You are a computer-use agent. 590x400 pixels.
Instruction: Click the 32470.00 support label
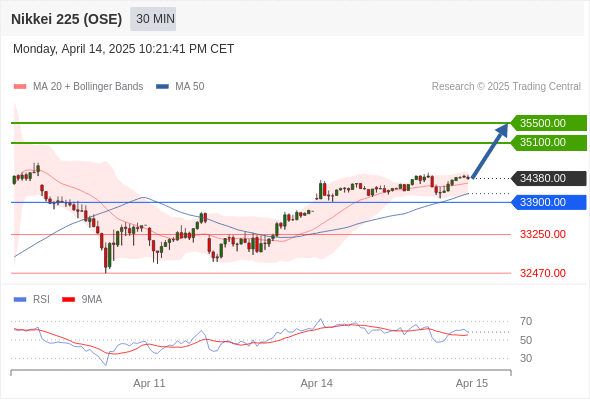[x=543, y=273]
